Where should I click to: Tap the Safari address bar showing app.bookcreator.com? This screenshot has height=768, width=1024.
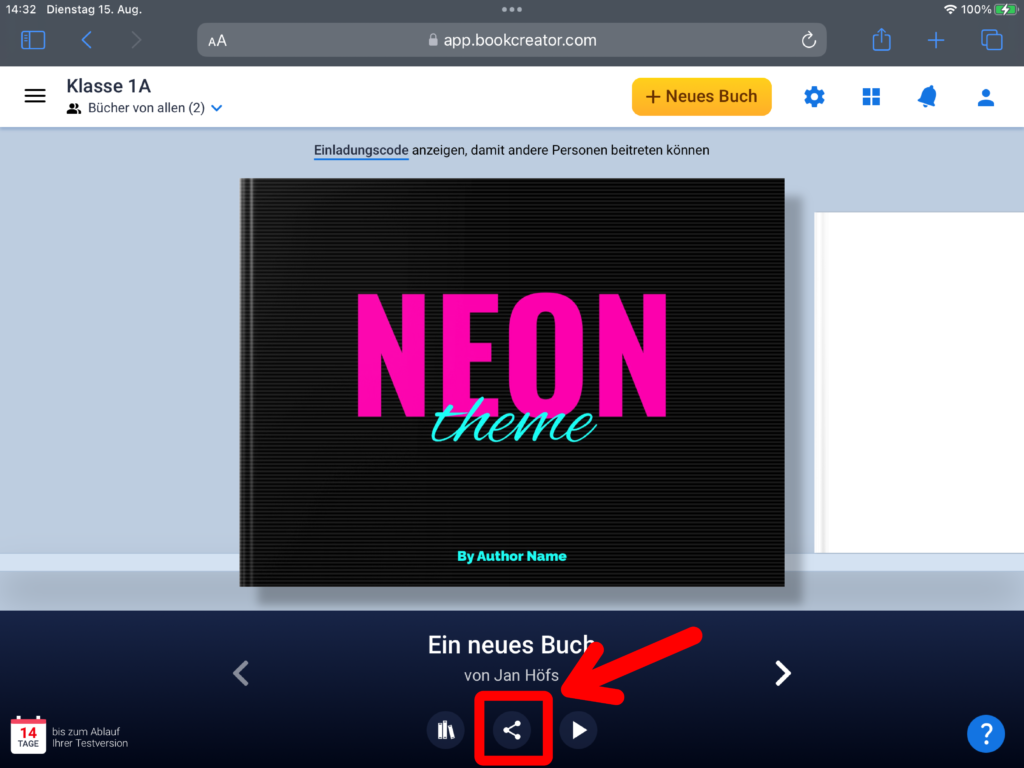511,40
